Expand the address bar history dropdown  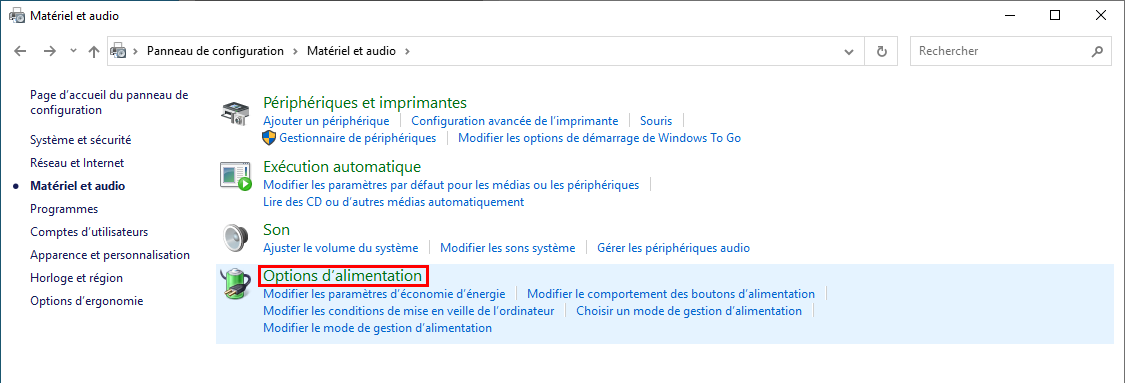pos(849,52)
